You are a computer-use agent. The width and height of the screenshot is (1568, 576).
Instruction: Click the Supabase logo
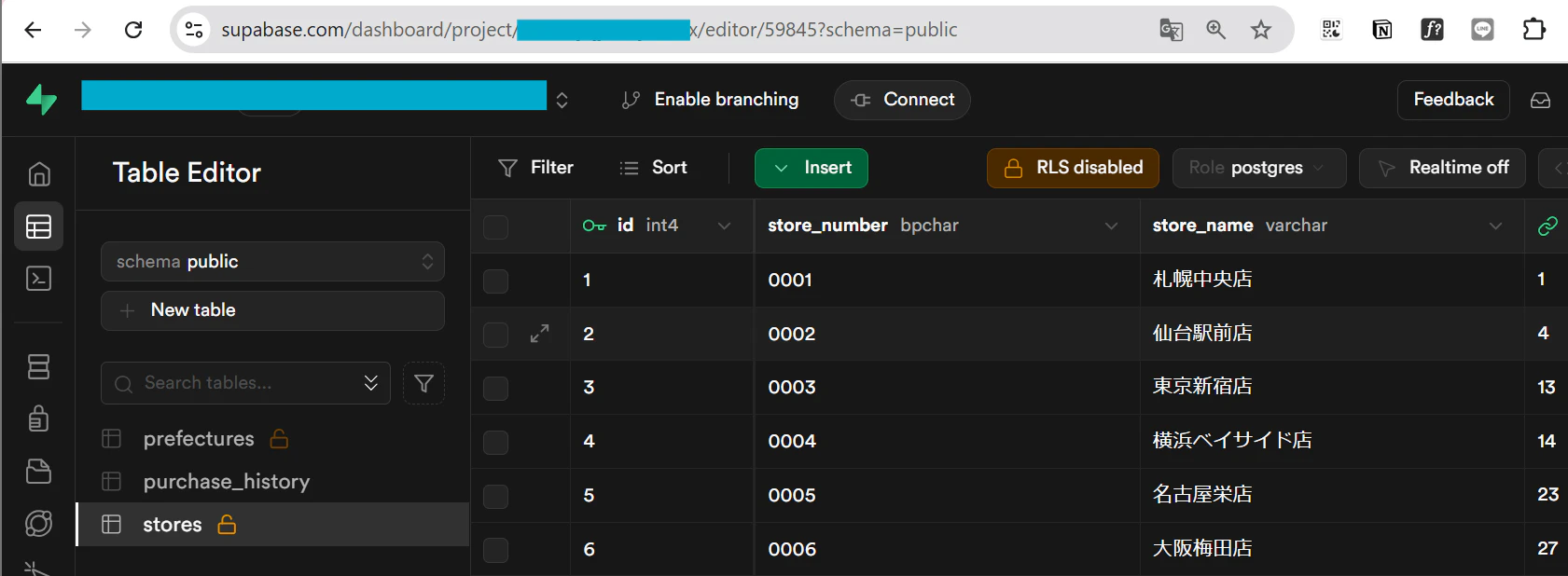[x=41, y=100]
